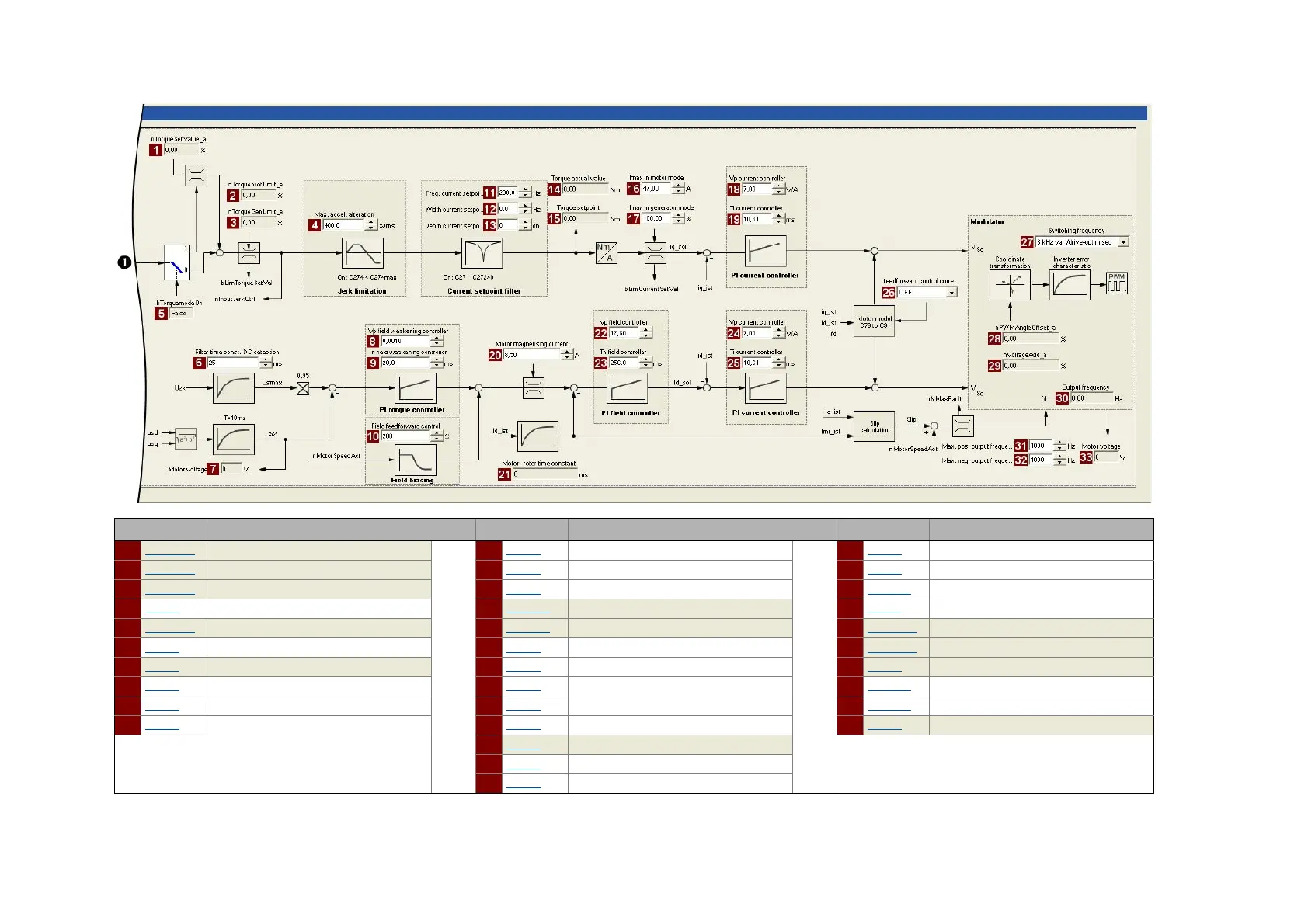Click the limiter block below bNMaxFault
This screenshot has width=1308, height=924.
pos(963,426)
